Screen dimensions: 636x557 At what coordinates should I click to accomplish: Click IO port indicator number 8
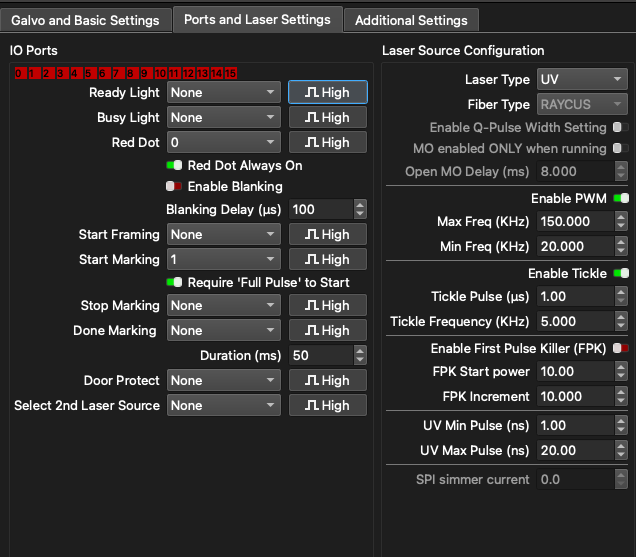tap(132, 73)
